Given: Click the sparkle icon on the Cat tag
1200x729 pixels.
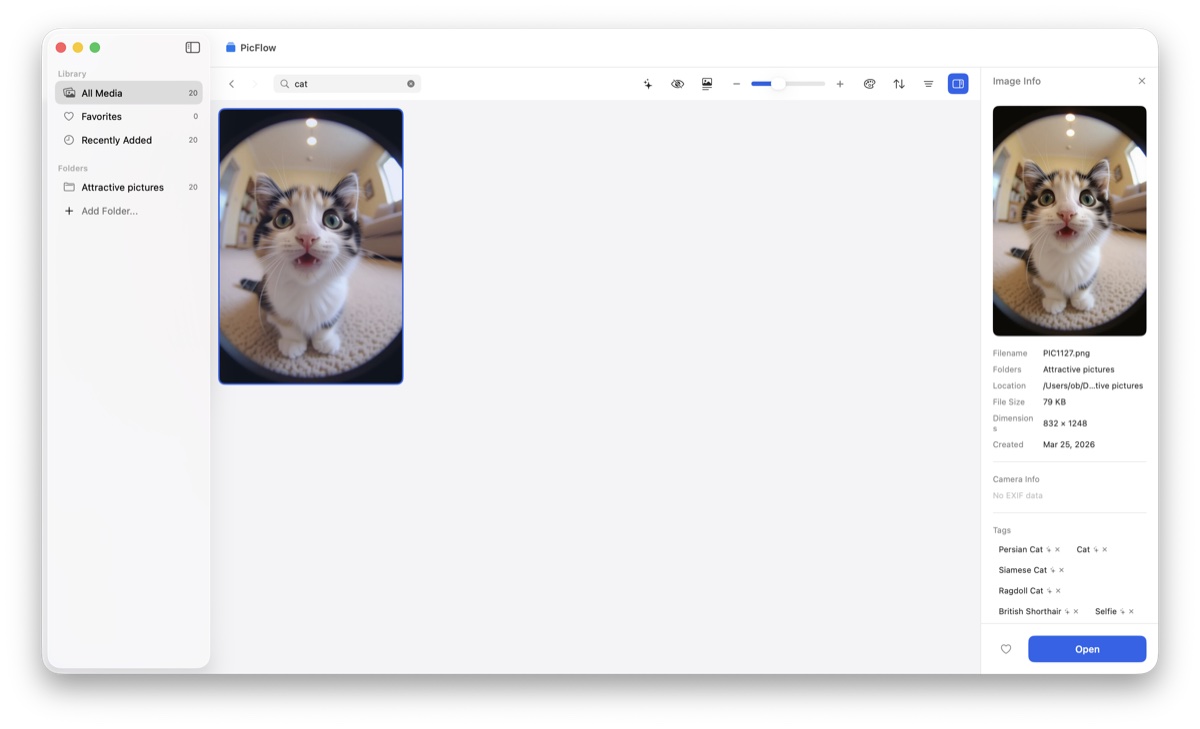Looking at the screenshot, I should [x=1096, y=549].
